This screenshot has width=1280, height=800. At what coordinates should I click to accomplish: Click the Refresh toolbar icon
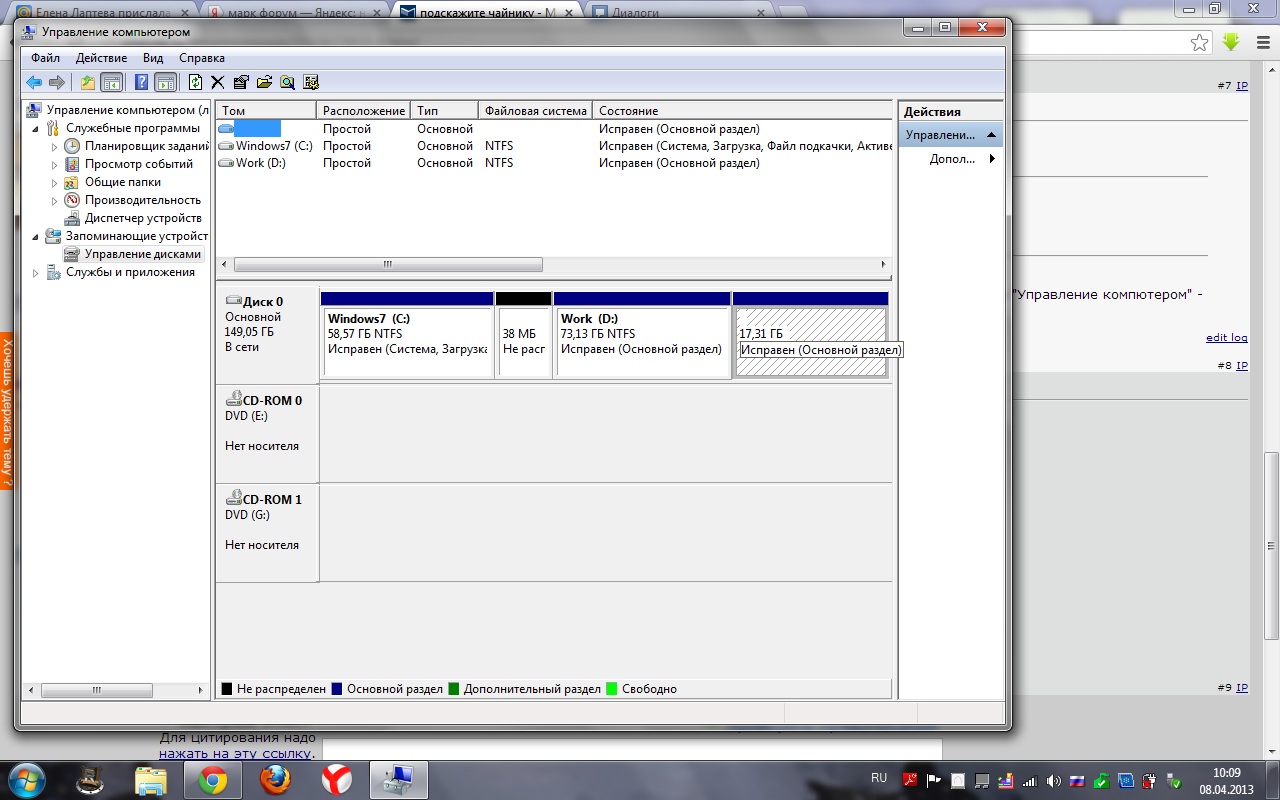(x=195, y=83)
